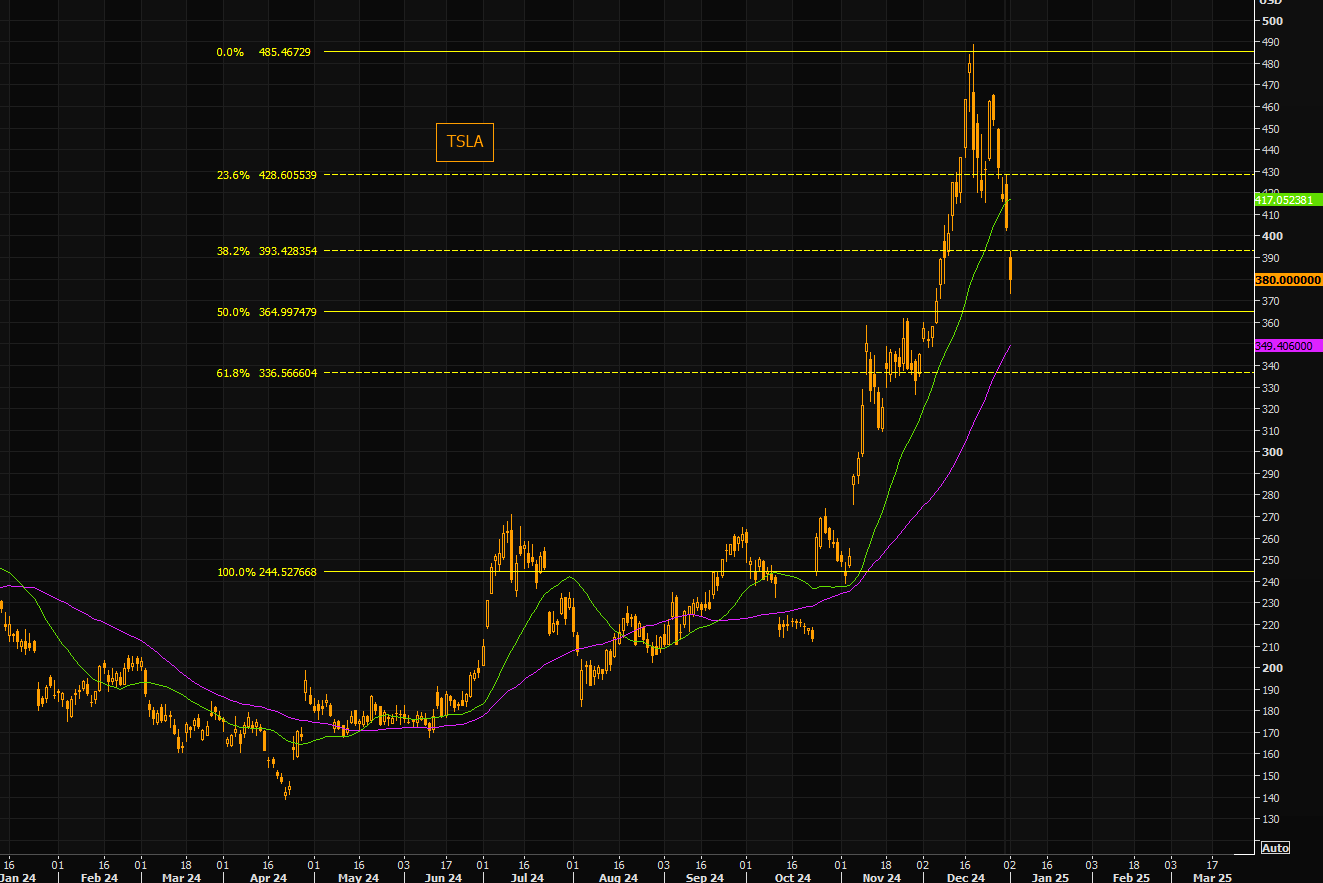Viewport: 1323px width, 883px height.
Task: Select the 0.0% Fibonacci level label 485.46729
Action: (264, 51)
